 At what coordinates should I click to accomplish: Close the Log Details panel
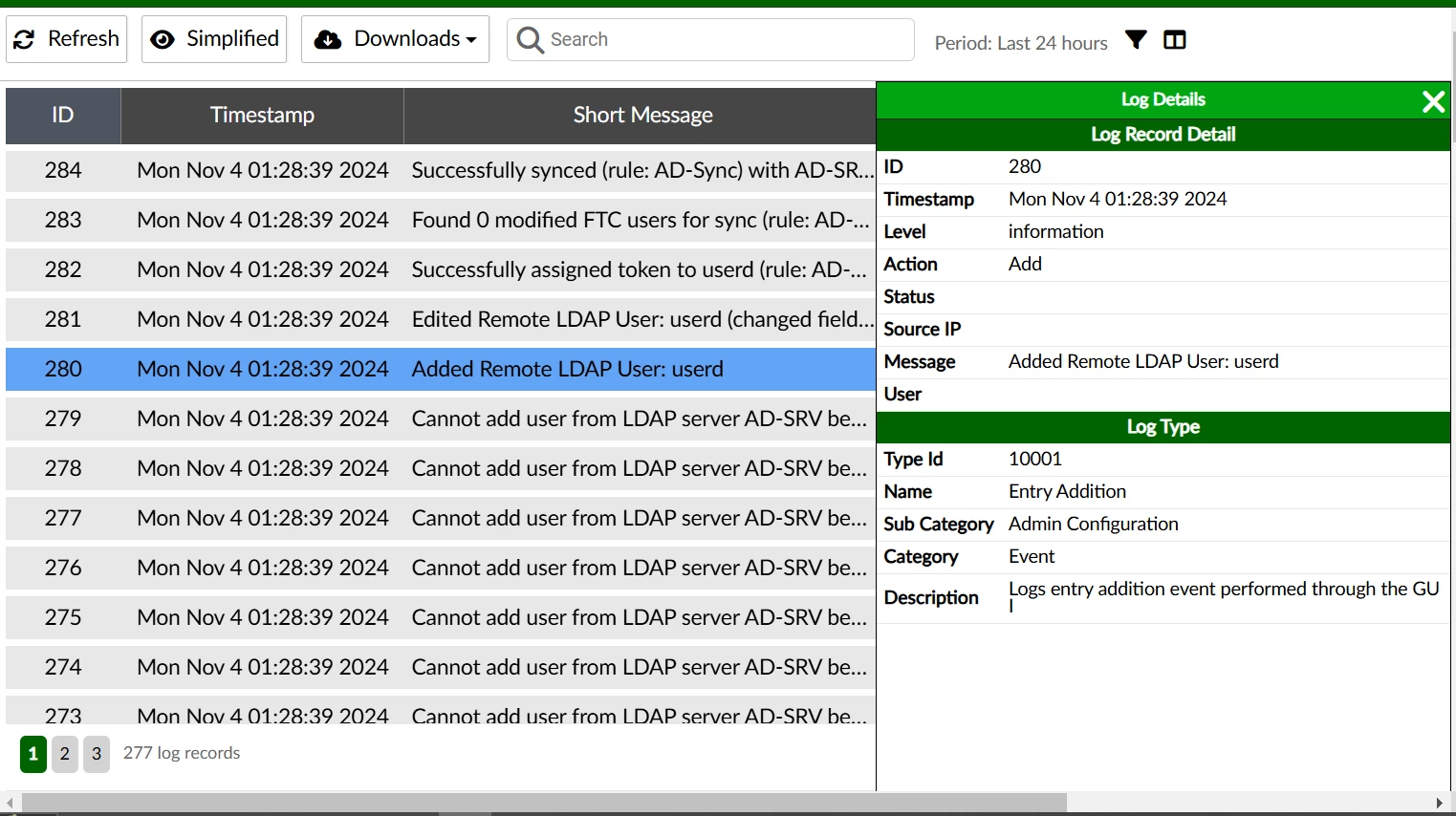(x=1433, y=101)
